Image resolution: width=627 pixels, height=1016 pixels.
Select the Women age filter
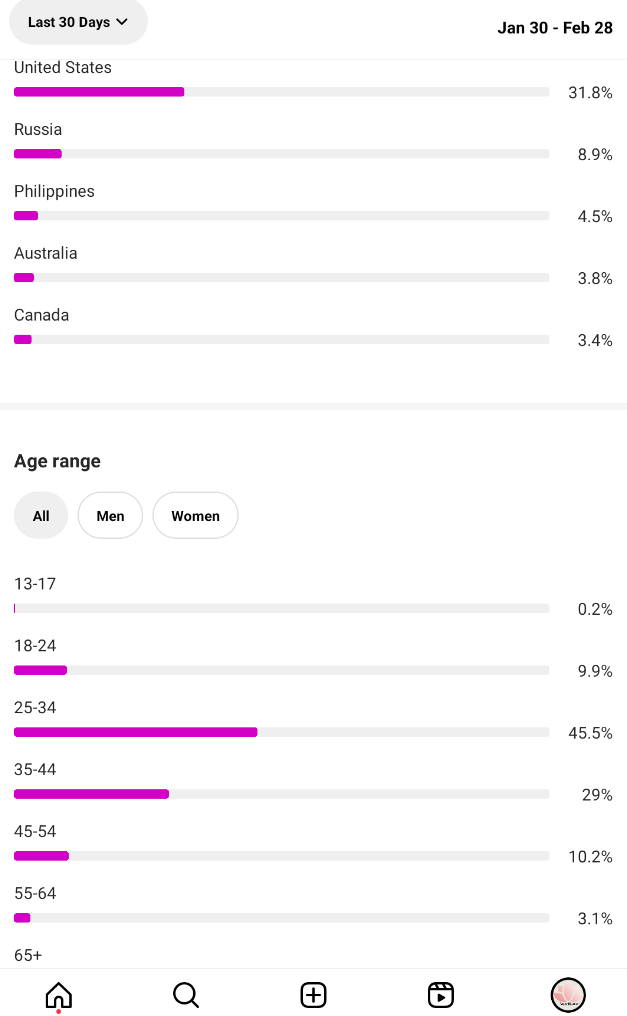(196, 516)
